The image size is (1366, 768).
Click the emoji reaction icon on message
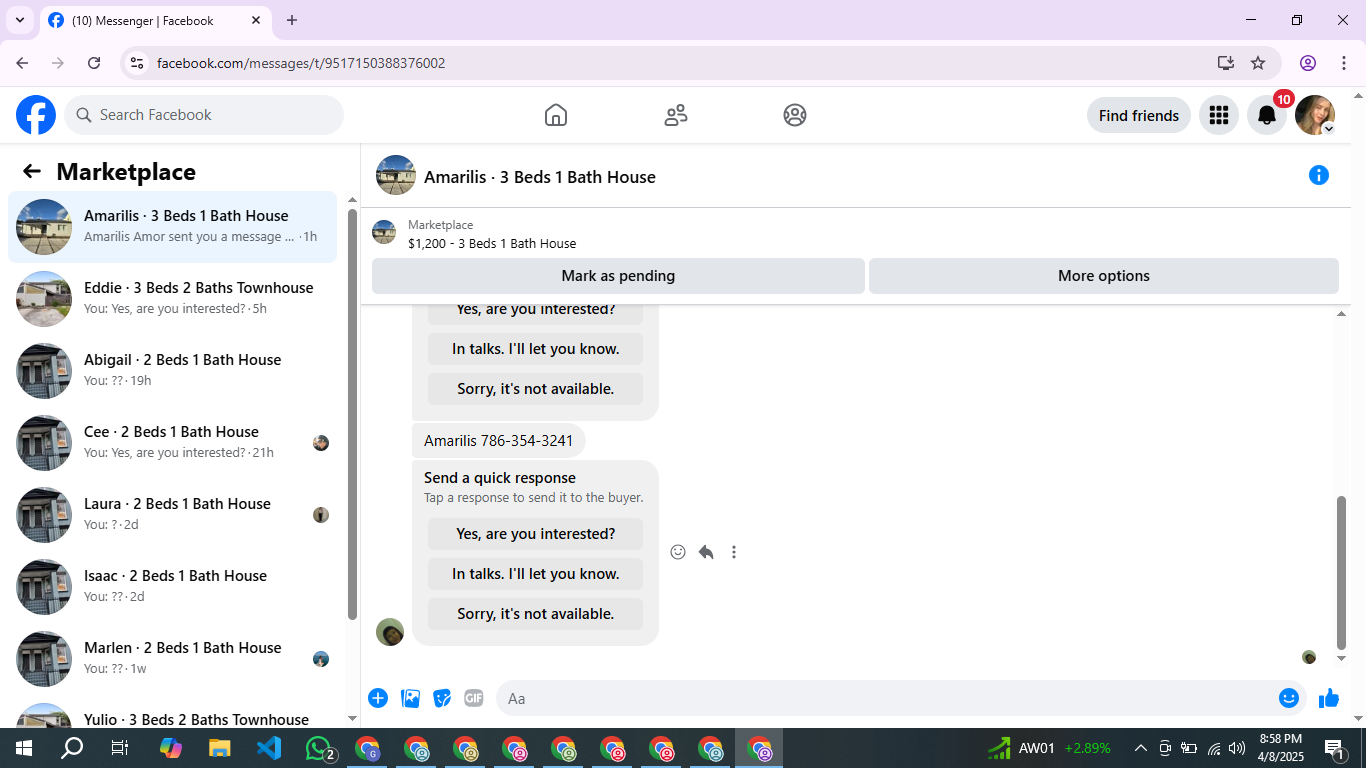click(678, 552)
